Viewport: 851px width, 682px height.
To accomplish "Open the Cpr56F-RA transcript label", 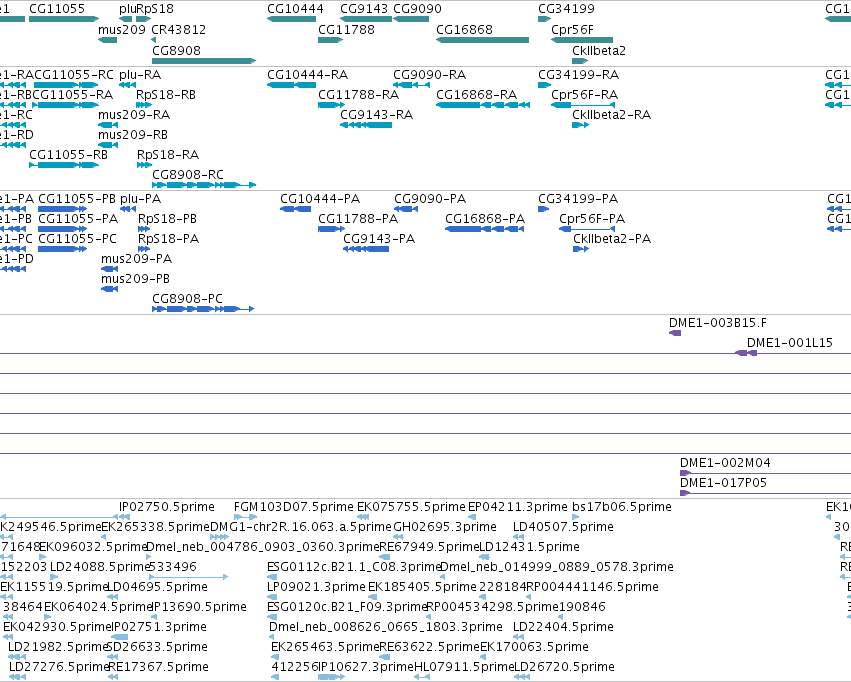I will pyautogui.click(x=585, y=94).
